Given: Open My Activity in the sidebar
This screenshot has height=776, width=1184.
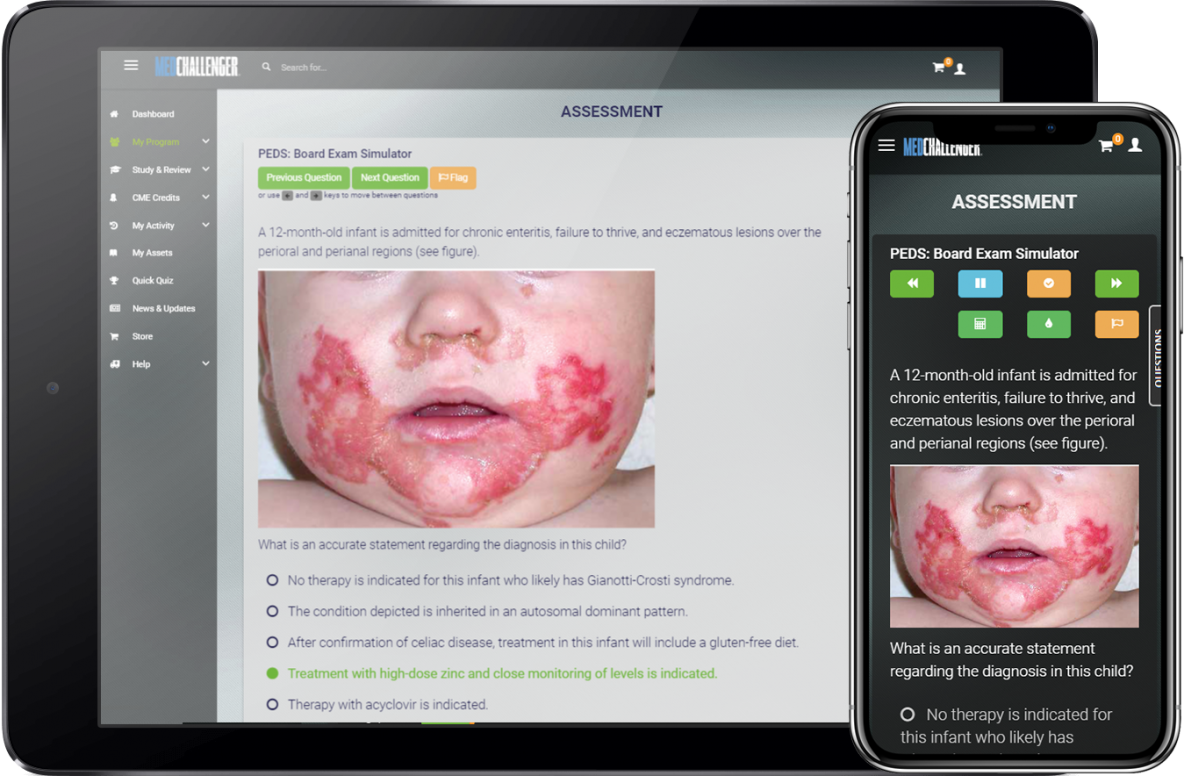Looking at the screenshot, I should 153,226.
